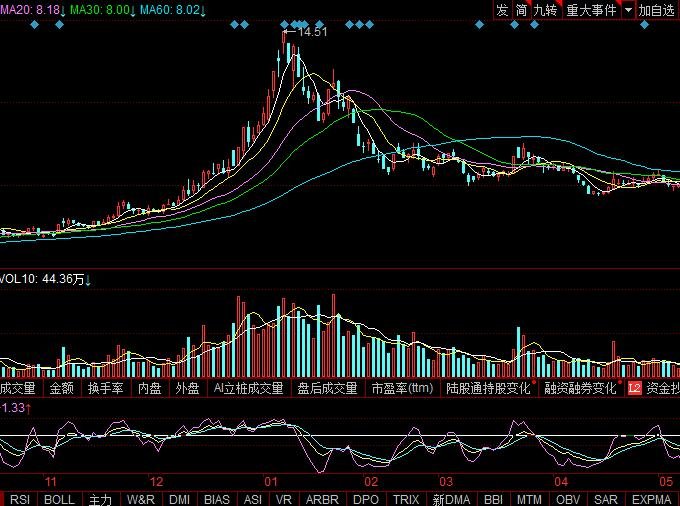Switch to the EXPMA indicator tab
Screen dimensions: 680x506
[x=652, y=499]
